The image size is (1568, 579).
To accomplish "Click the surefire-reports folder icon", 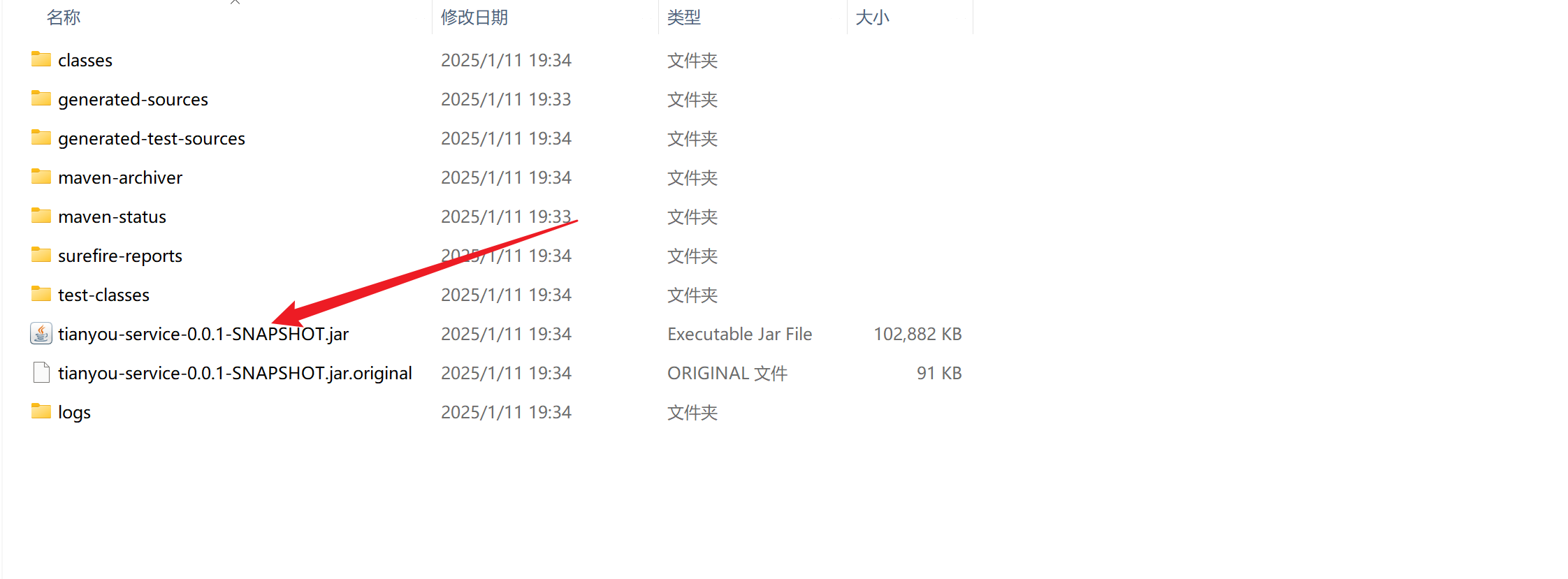I will point(41,255).
